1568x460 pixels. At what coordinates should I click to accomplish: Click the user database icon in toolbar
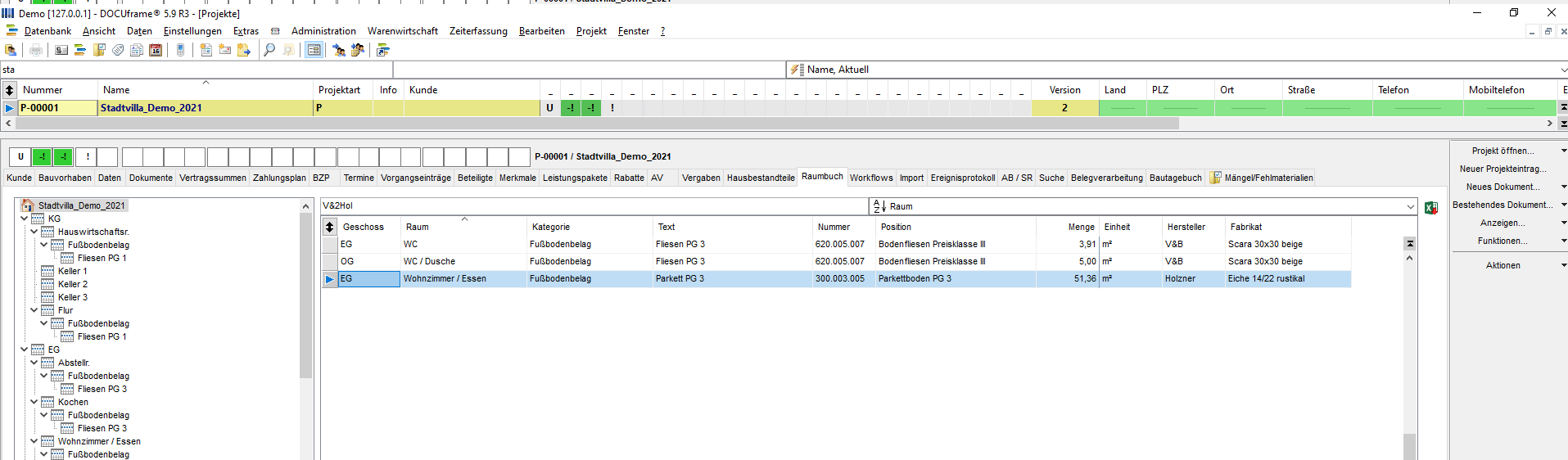(11, 50)
